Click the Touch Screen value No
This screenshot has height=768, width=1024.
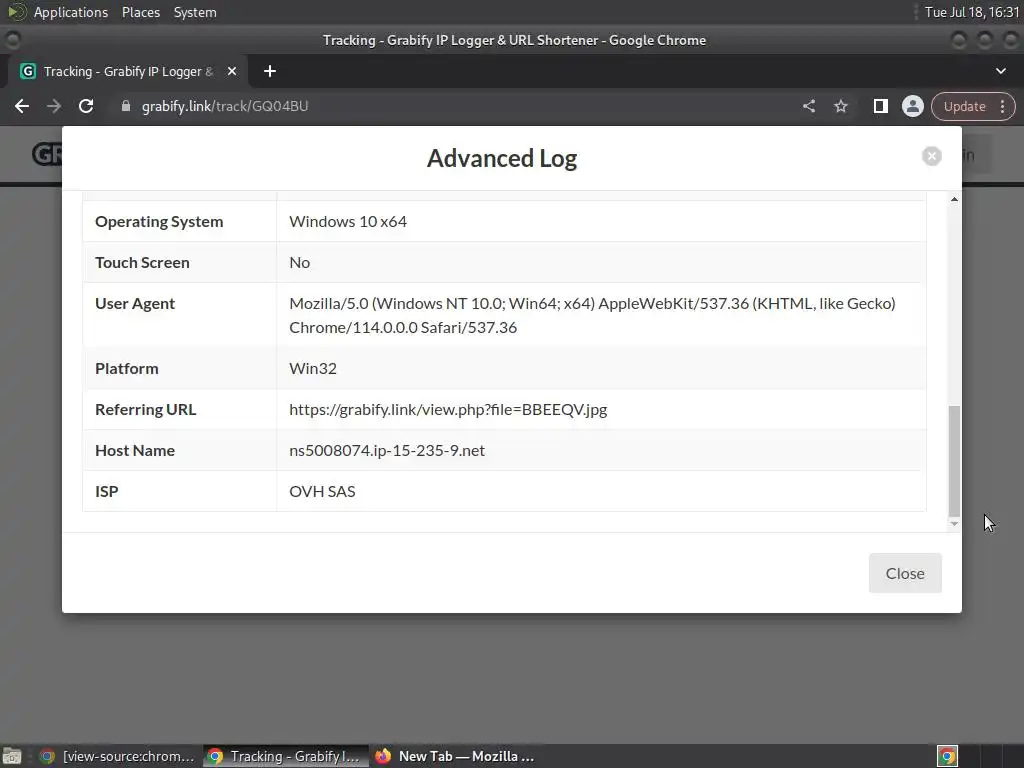tap(299, 263)
